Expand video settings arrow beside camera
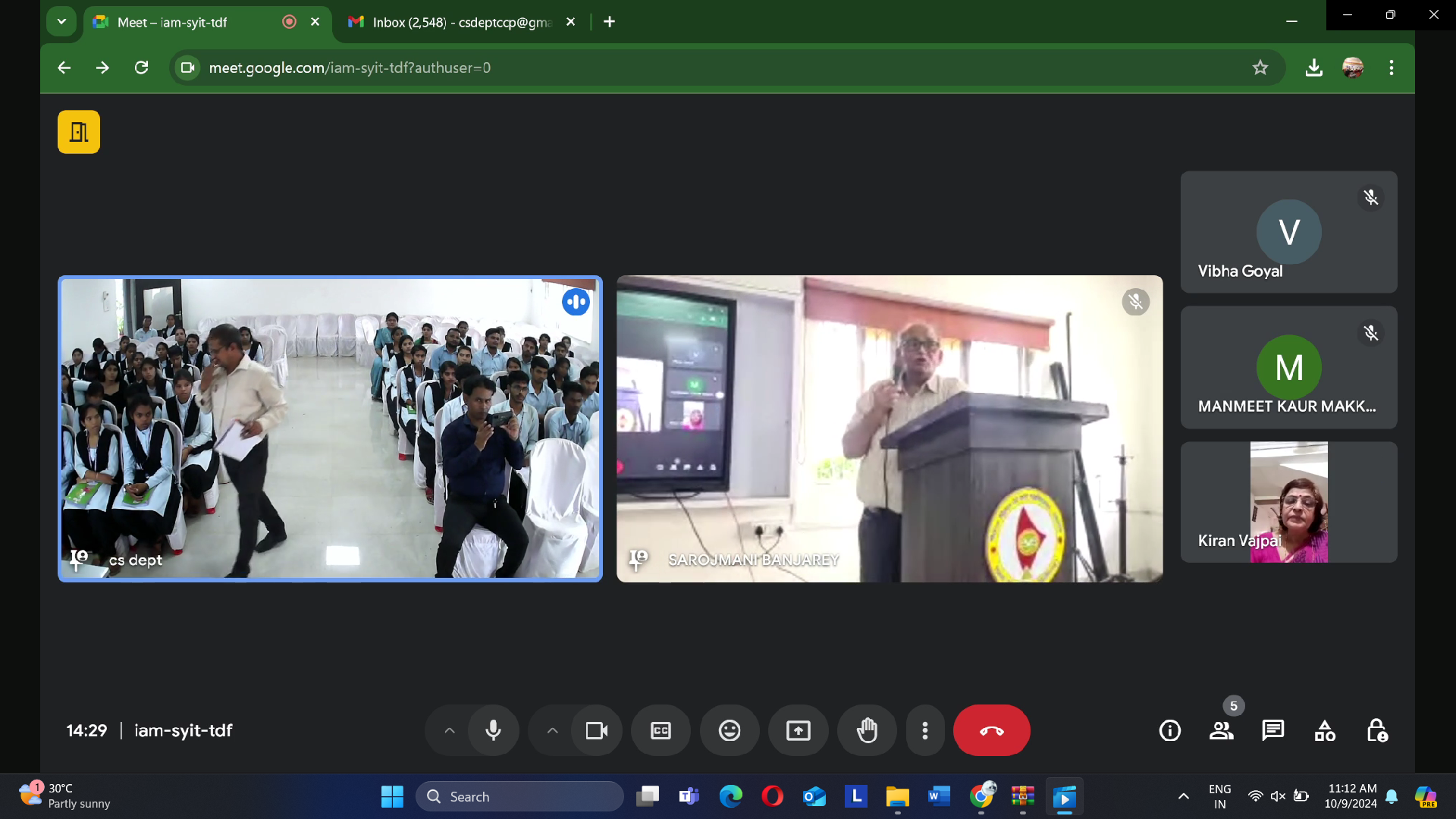 [x=553, y=730]
